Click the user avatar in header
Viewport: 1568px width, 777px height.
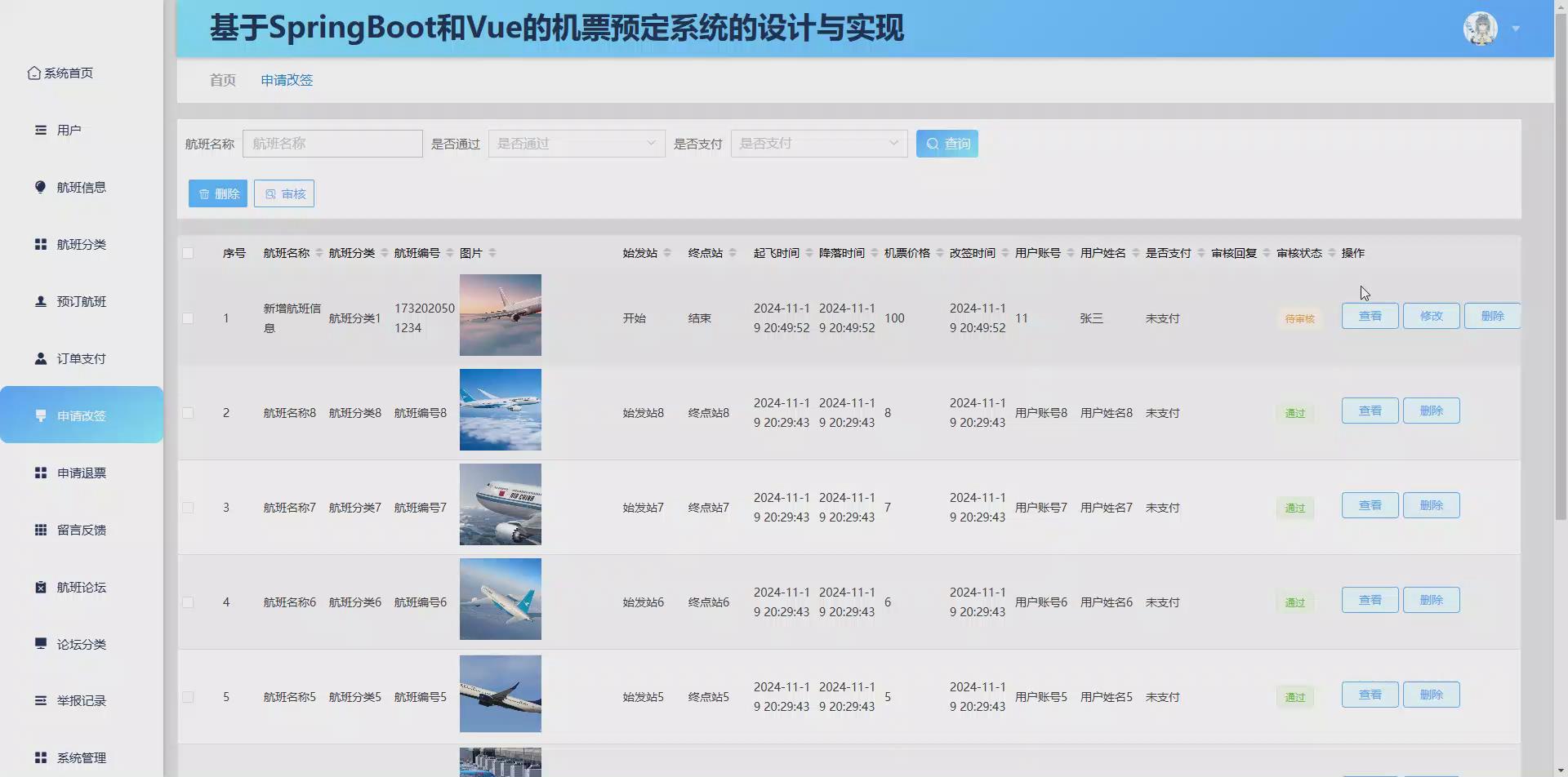point(1480,29)
